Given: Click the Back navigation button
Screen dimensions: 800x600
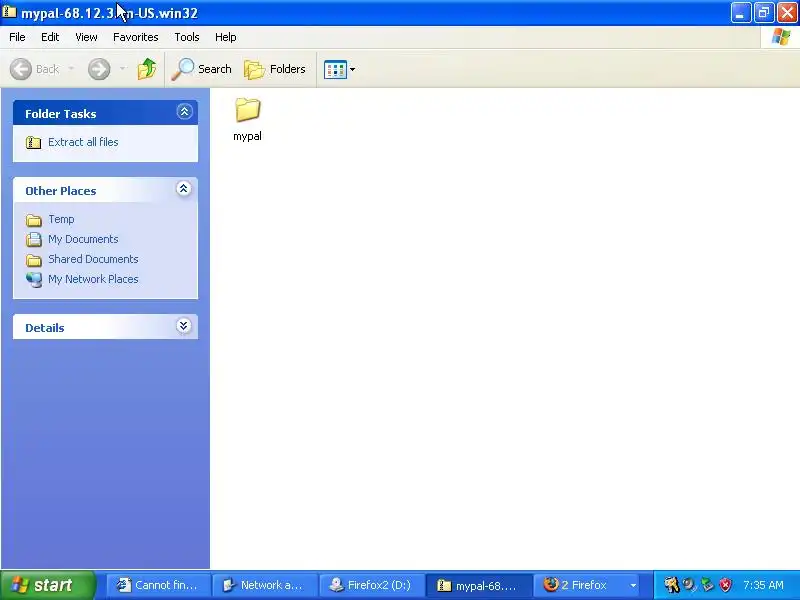Looking at the screenshot, I should [34, 69].
